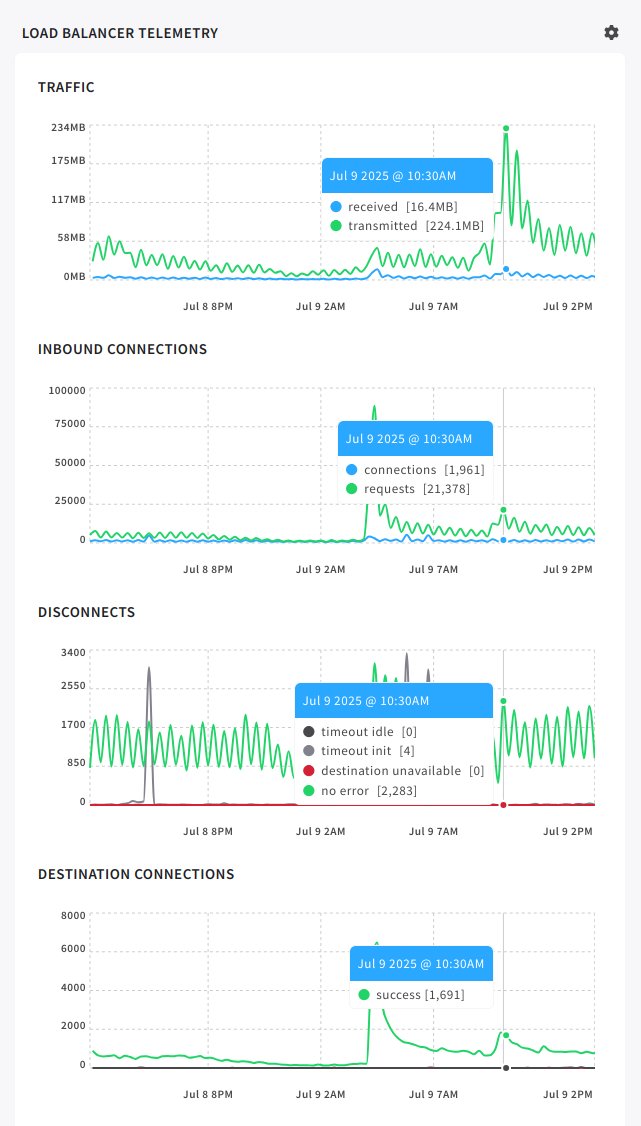Click the 'LOAD BALANCER TELEMETRY' heading
The height and width of the screenshot is (1126, 641).
coord(120,33)
